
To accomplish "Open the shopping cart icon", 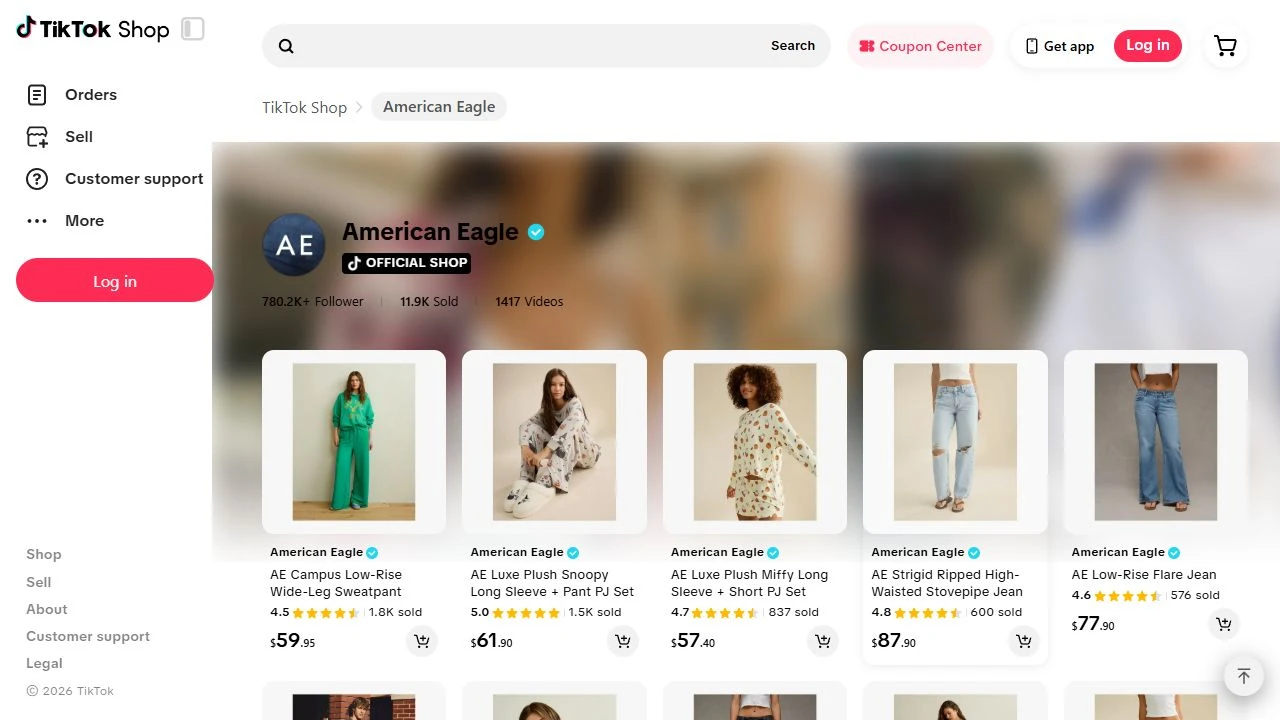I will [1225, 46].
